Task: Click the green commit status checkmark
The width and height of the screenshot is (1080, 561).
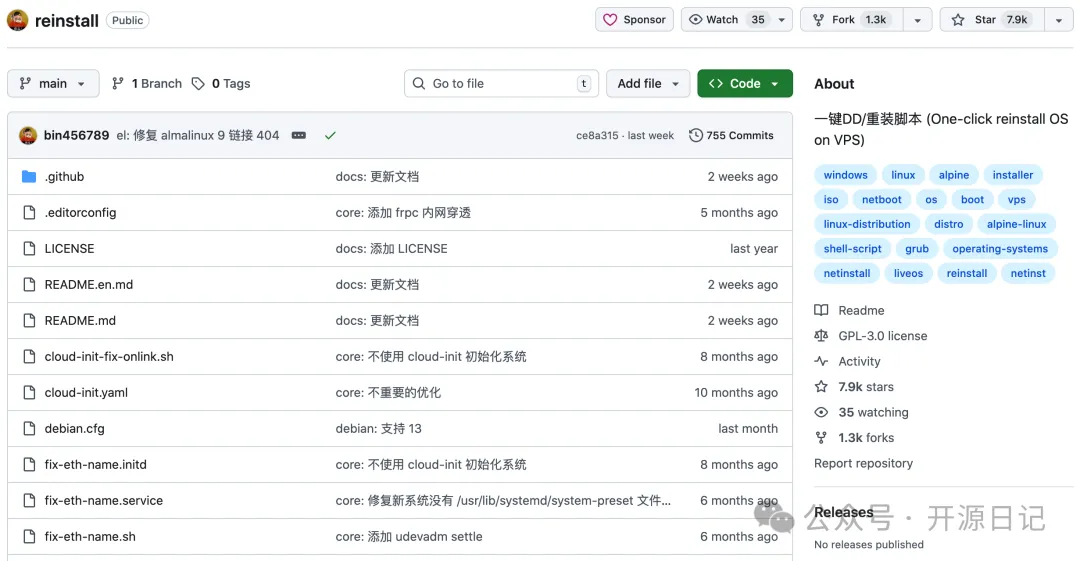Action: click(330, 135)
